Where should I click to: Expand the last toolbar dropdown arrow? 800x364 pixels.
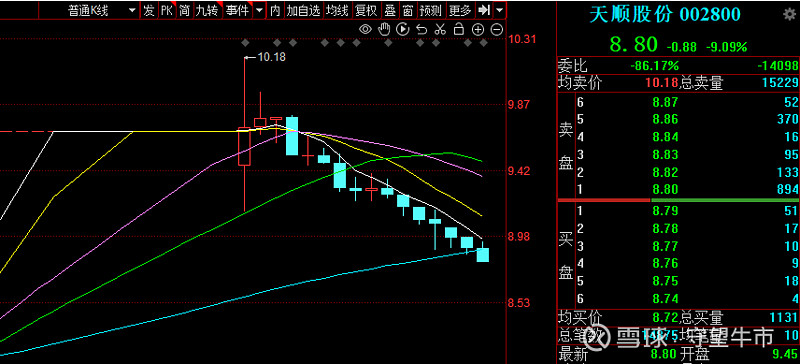[499, 10]
